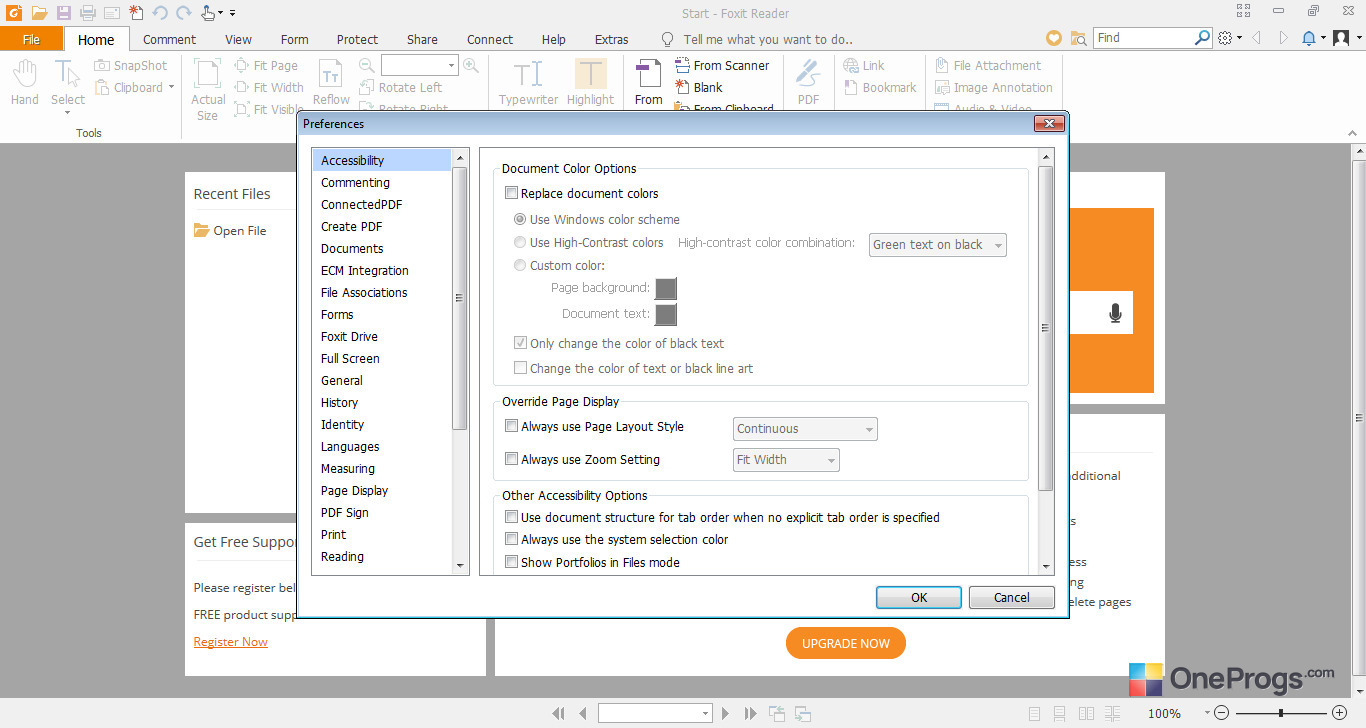The image size is (1366, 728).
Task: Click Open File in Recent Files
Action: pyautogui.click(x=231, y=230)
